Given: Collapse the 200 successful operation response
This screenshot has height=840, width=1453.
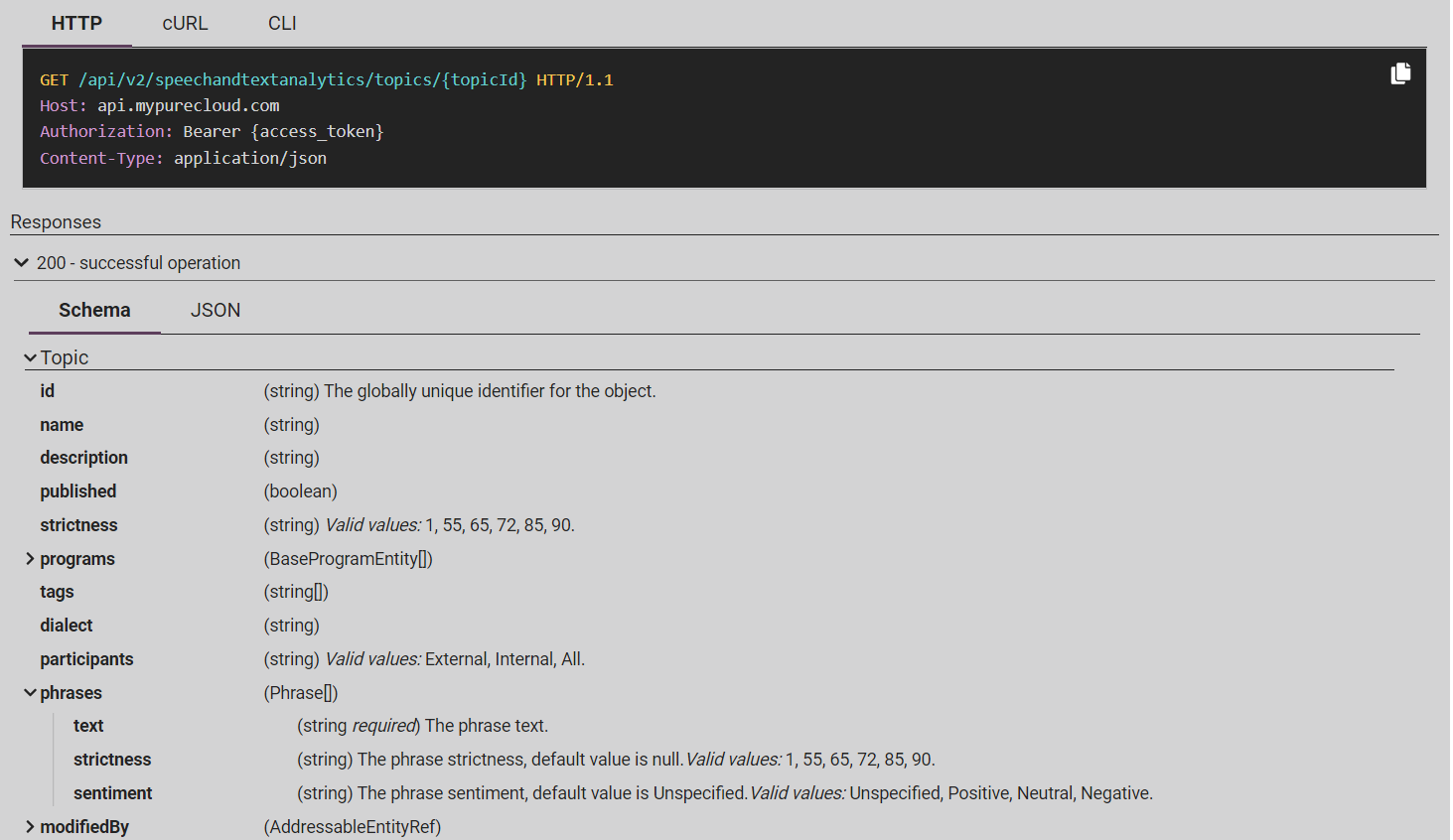Looking at the screenshot, I should pos(22,263).
